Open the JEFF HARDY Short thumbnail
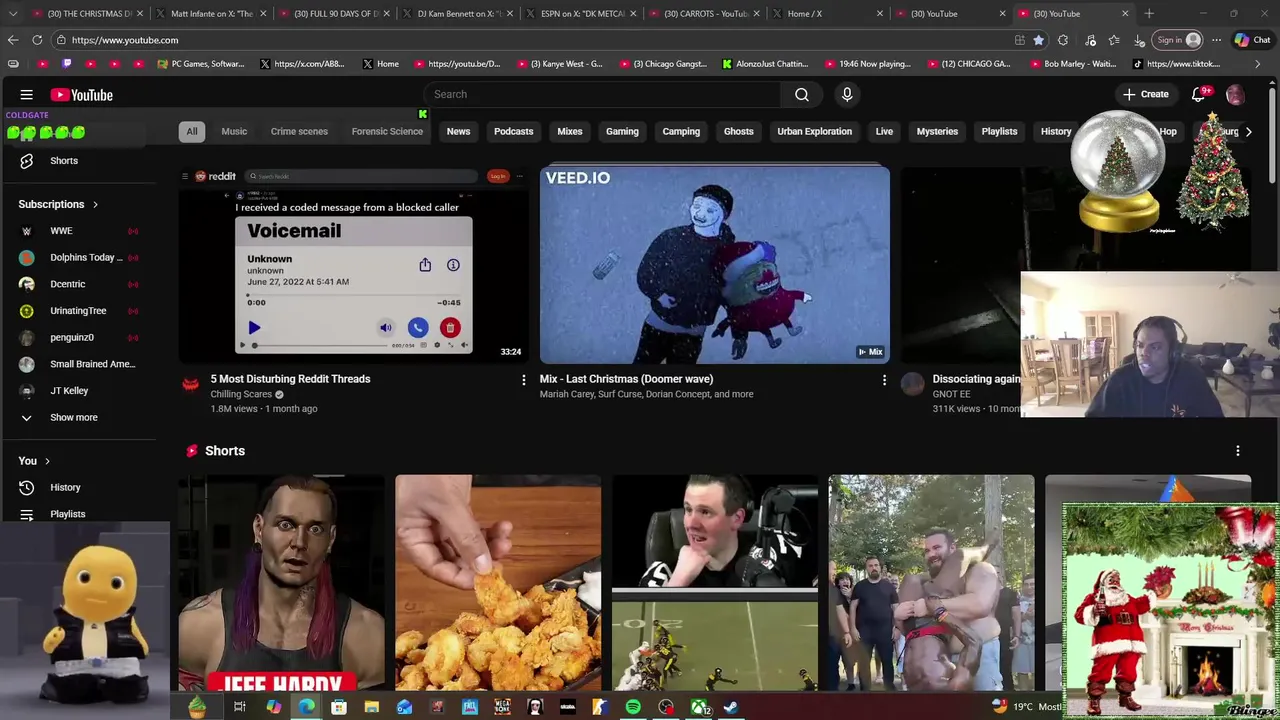The image size is (1280, 720). pos(282,583)
